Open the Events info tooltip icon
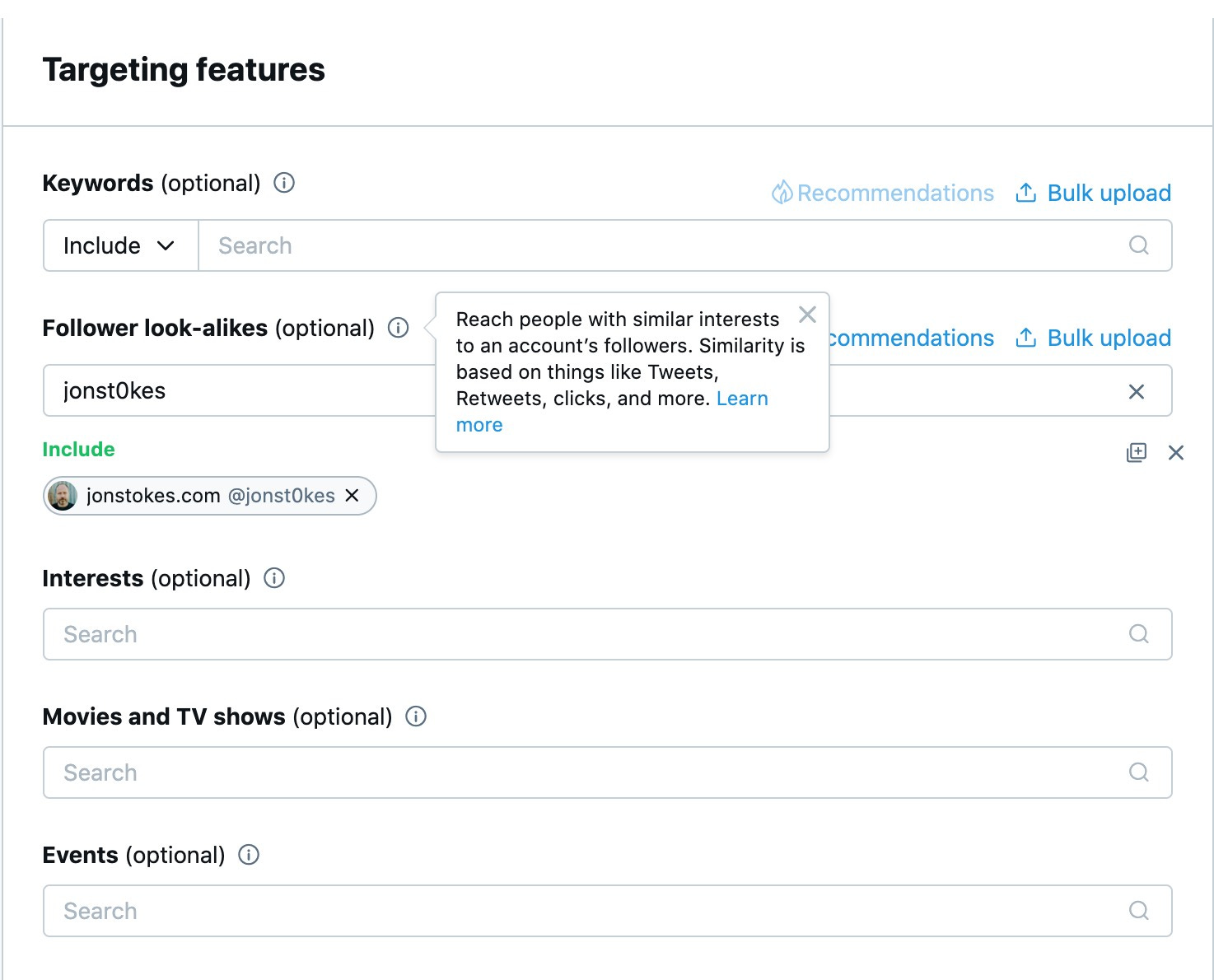The image size is (1214, 980). click(x=248, y=855)
